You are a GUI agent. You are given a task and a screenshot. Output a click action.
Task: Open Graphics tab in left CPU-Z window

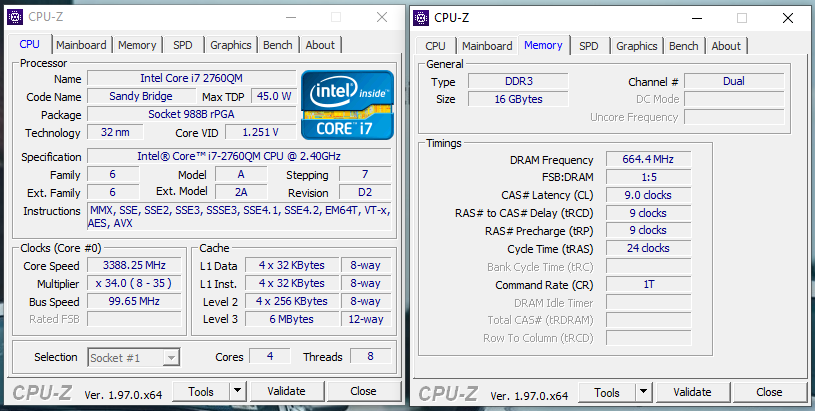[231, 45]
